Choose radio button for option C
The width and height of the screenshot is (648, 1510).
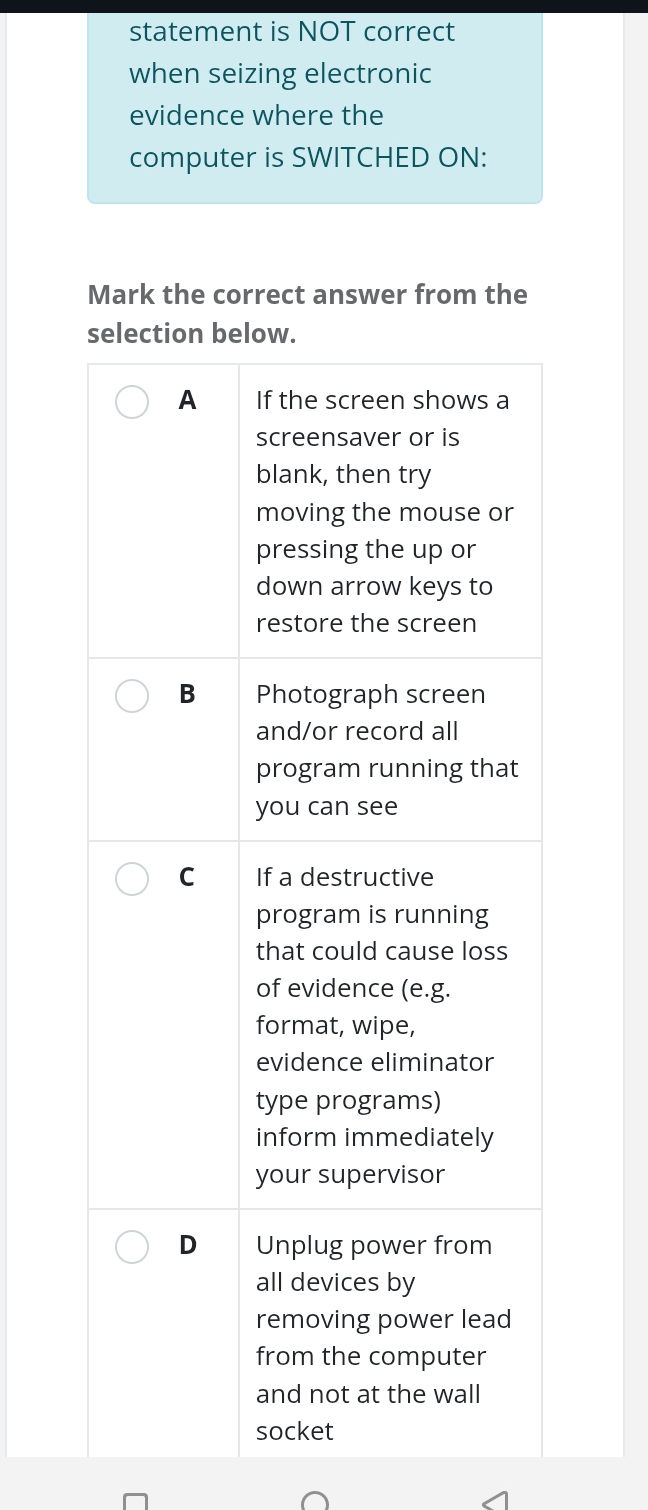pyautogui.click(x=132, y=878)
